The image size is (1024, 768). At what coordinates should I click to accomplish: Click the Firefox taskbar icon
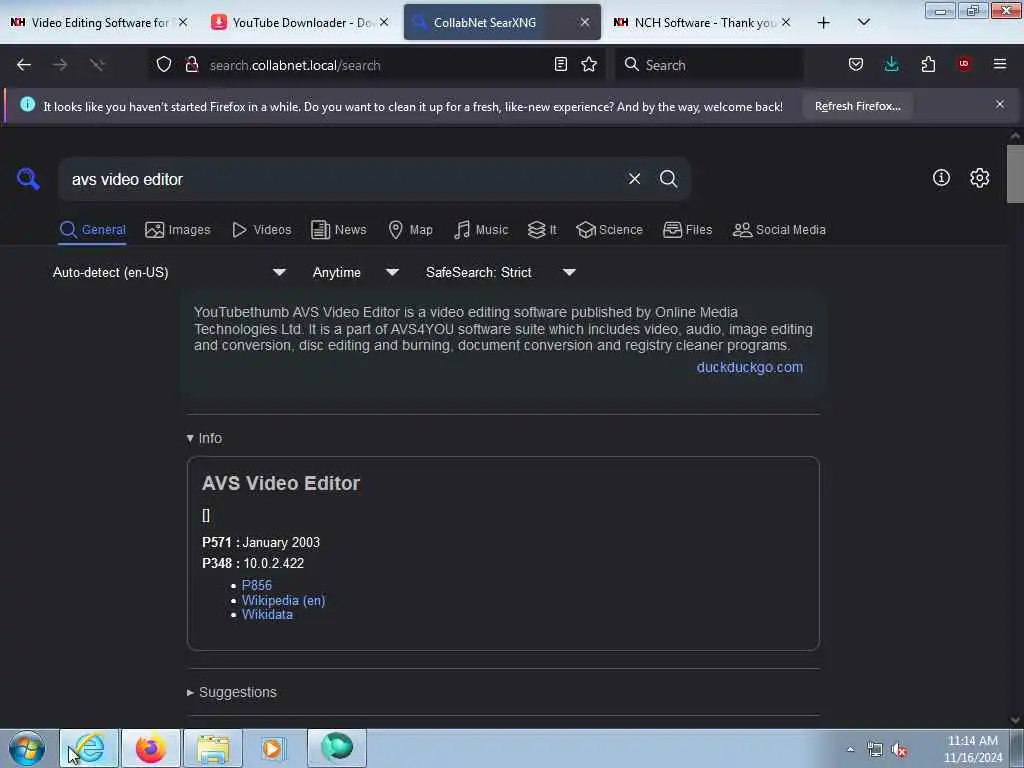(151, 748)
